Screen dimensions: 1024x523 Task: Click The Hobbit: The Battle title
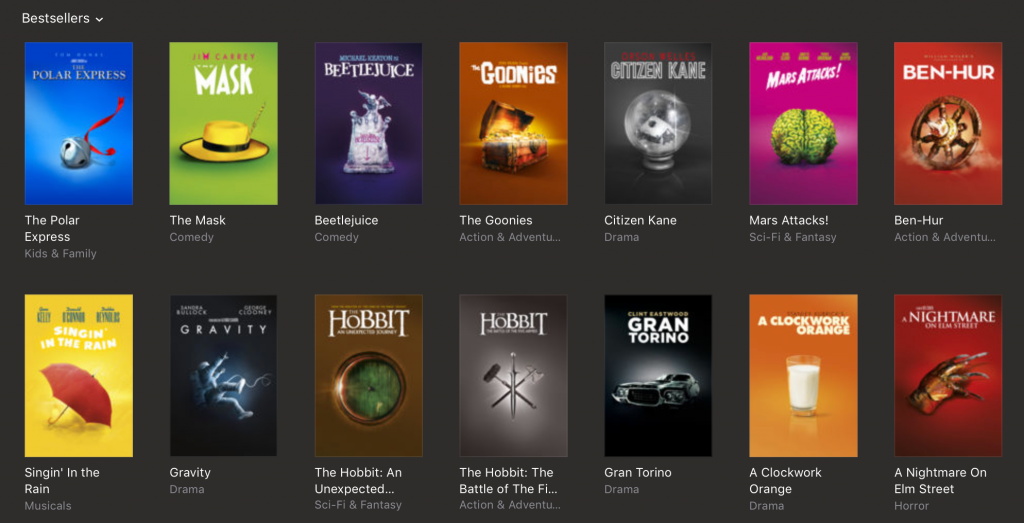(509, 481)
